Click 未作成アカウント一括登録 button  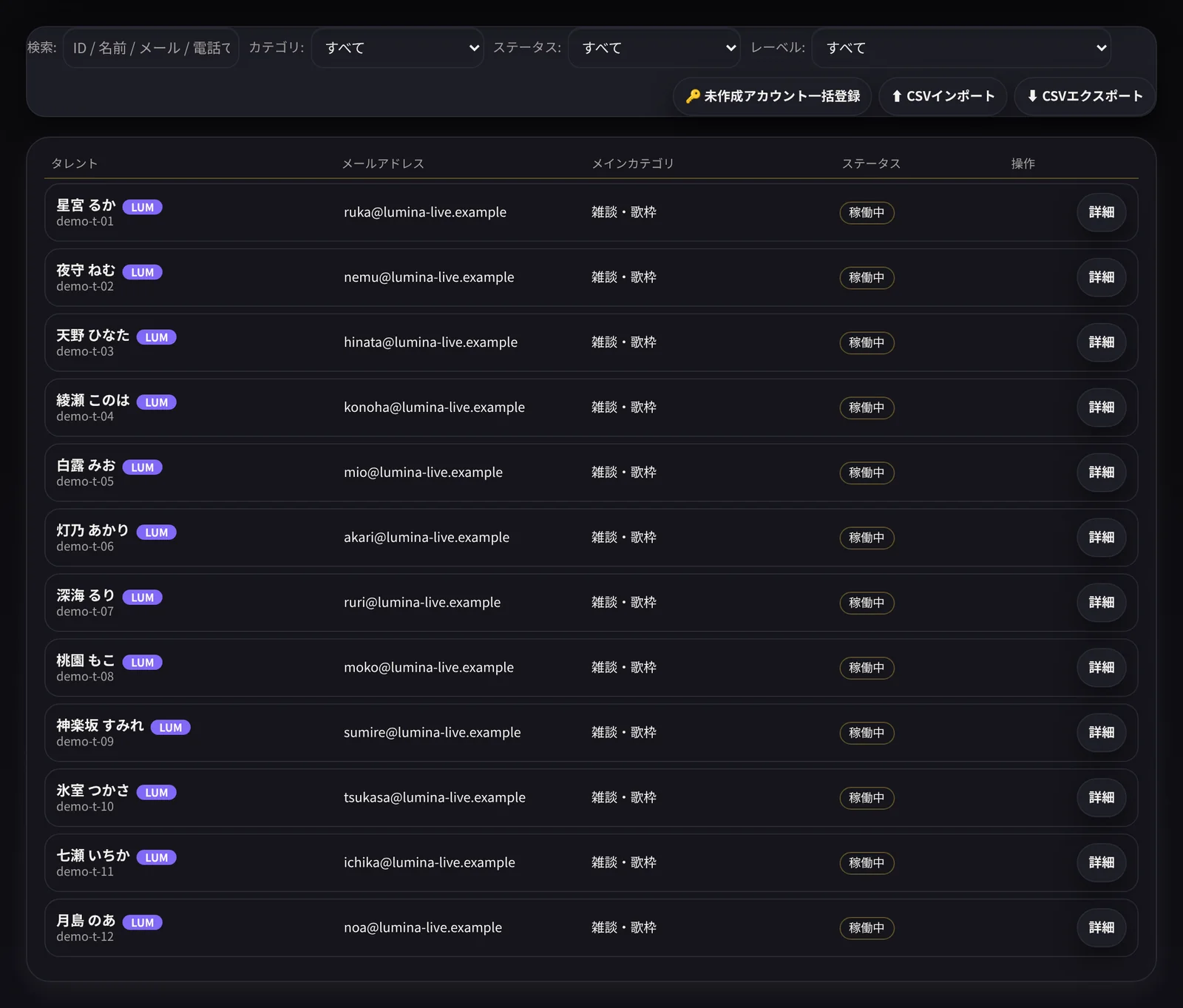tap(773, 96)
